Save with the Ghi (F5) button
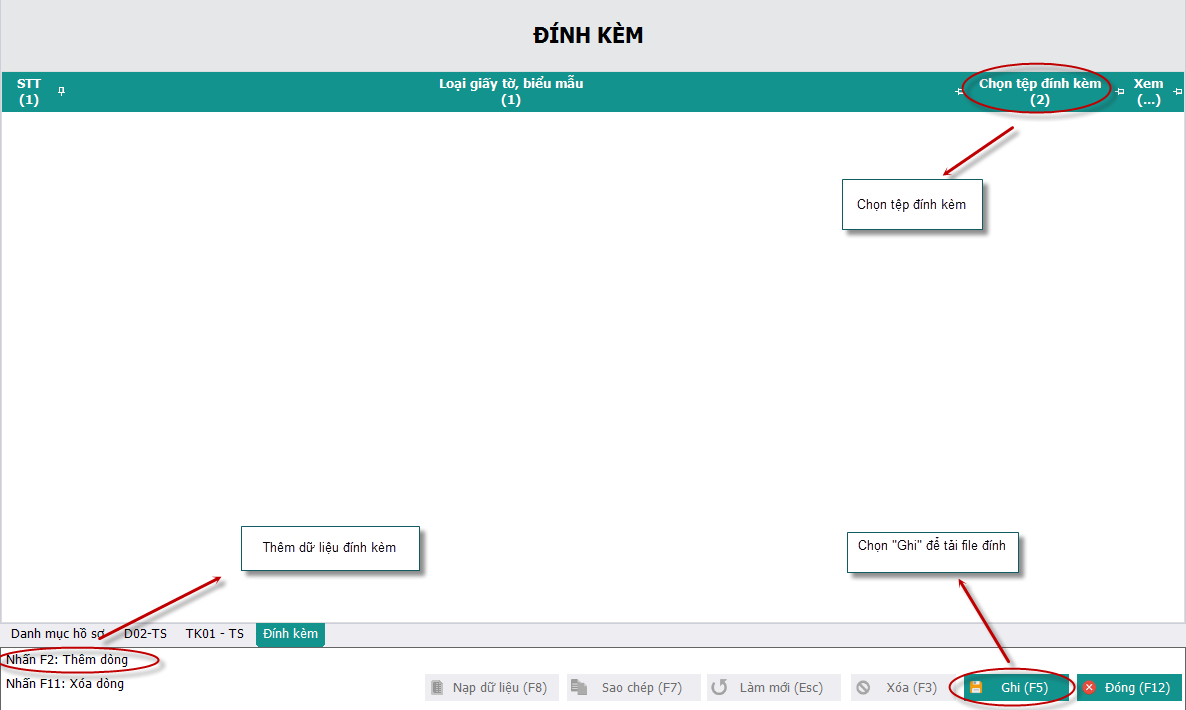 (1017, 687)
